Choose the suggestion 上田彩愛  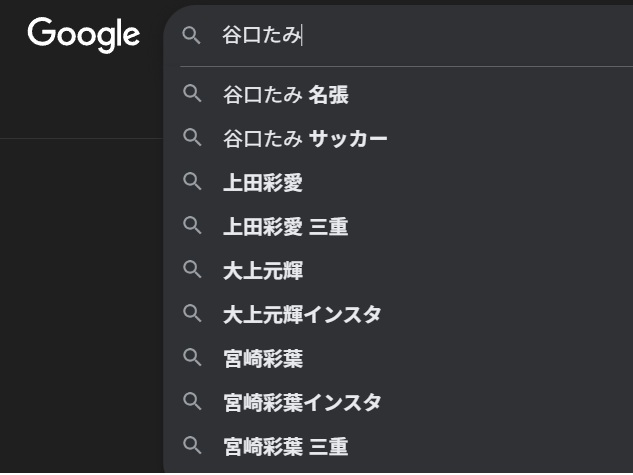pyautogui.click(x=262, y=183)
